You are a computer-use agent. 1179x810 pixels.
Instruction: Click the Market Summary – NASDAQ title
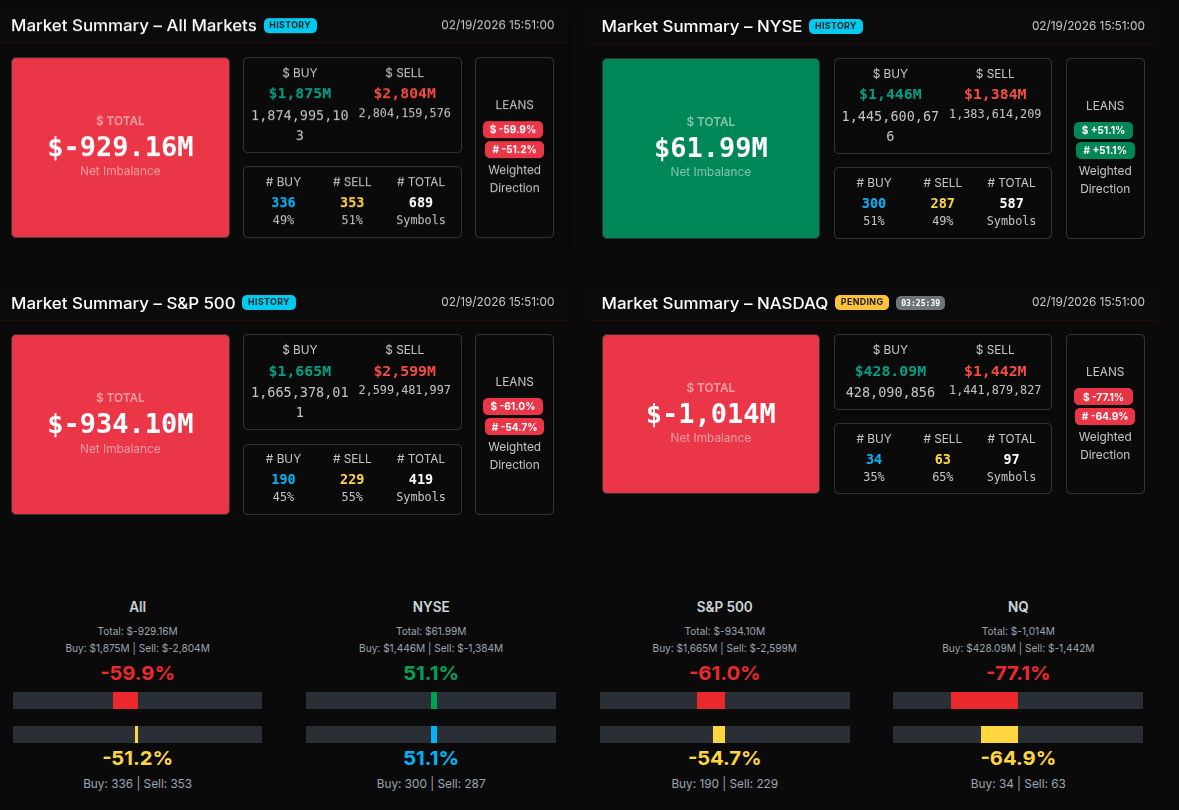tap(714, 303)
